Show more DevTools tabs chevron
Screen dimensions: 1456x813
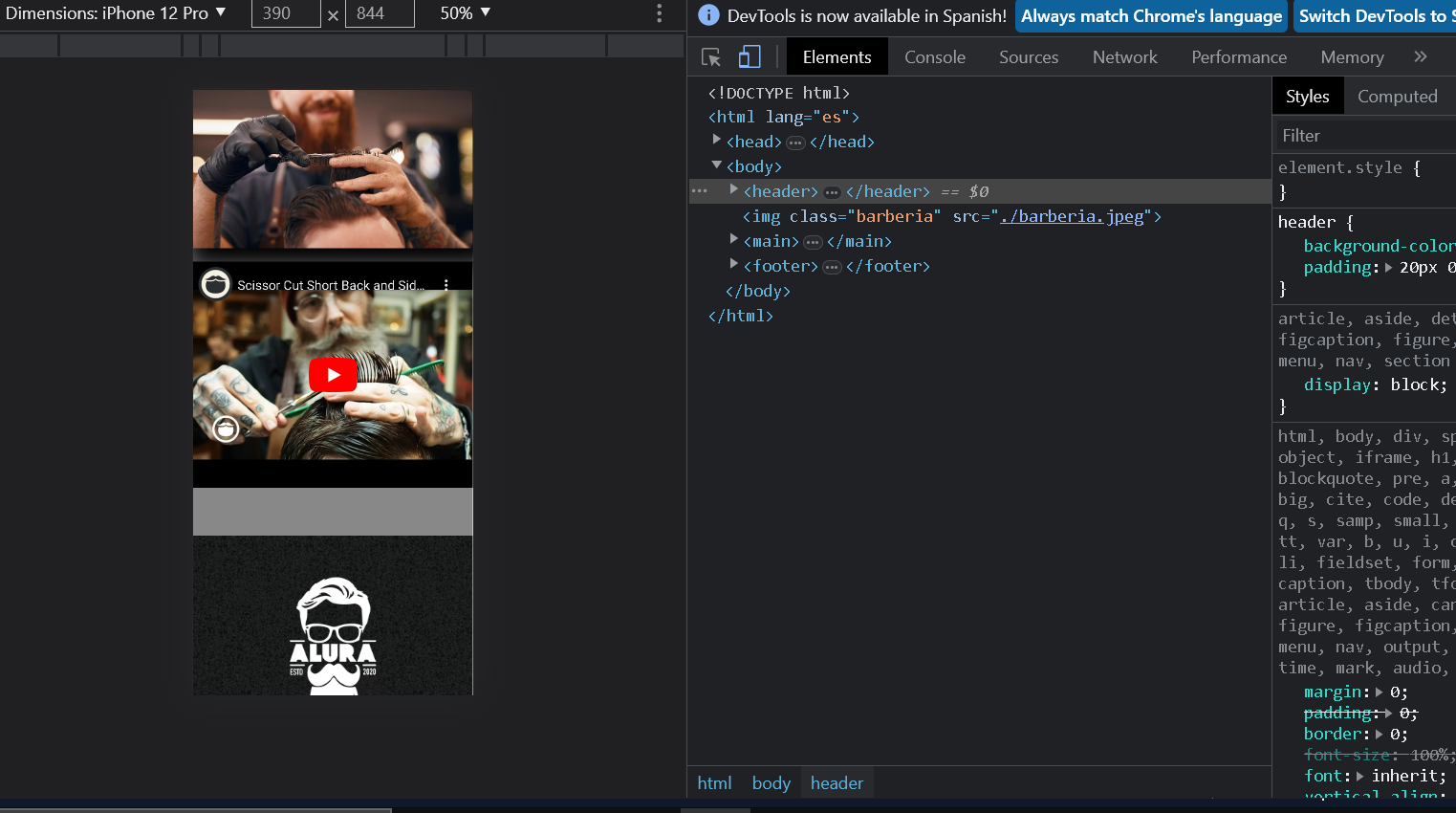click(1421, 57)
